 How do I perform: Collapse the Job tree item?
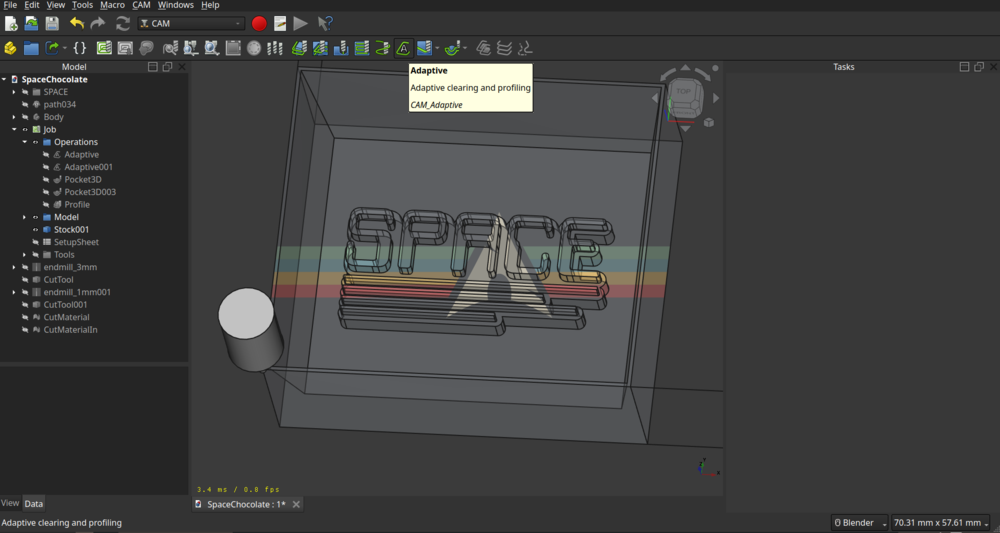click(14, 129)
